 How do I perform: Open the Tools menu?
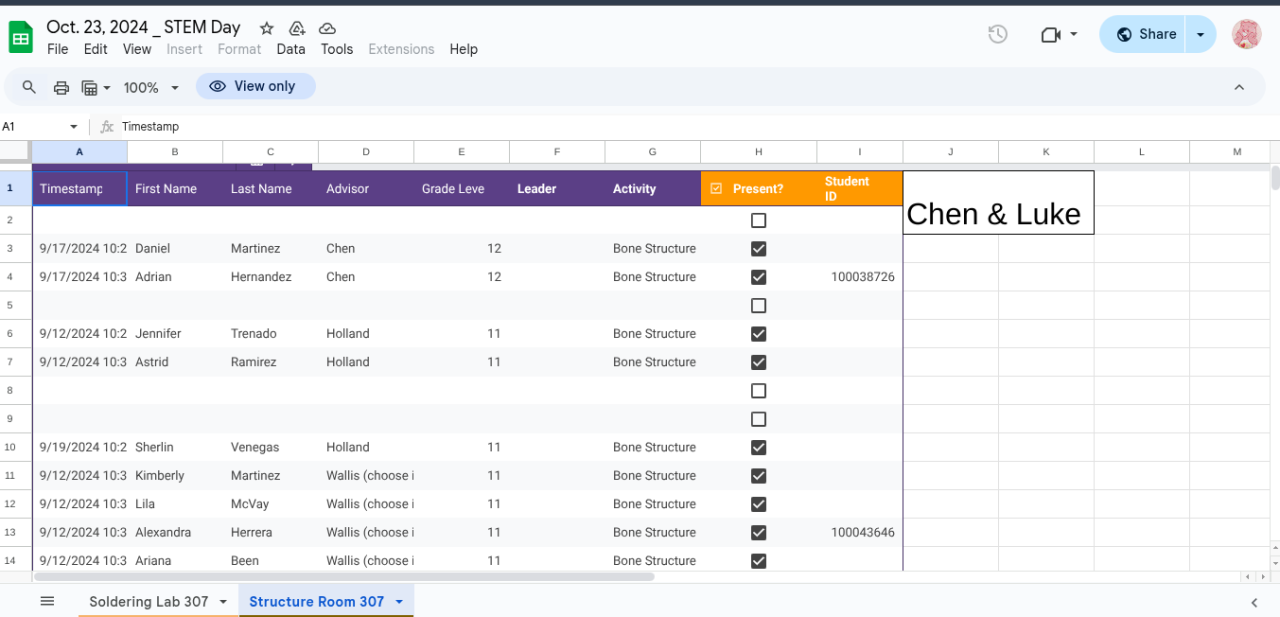click(x=337, y=49)
